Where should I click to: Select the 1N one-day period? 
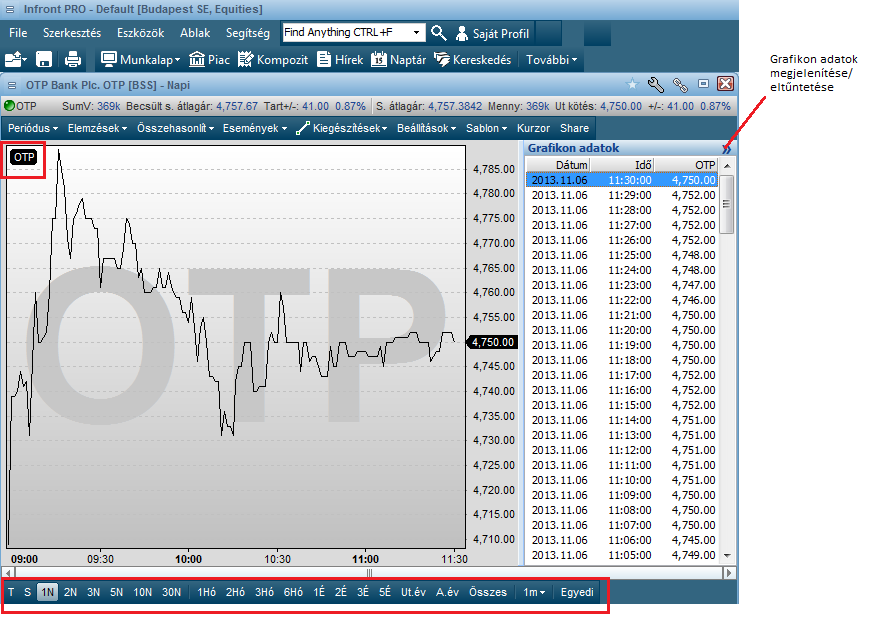[x=48, y=592]
